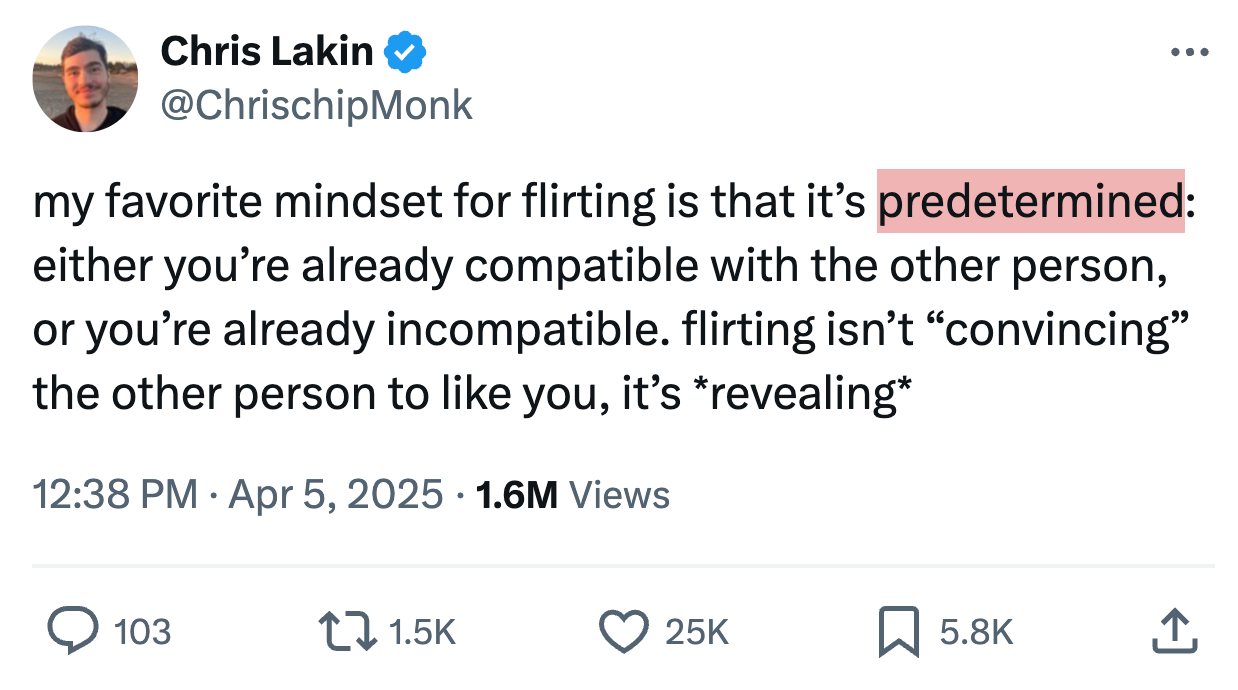
Task: Open Chris Lakin's profile via his avatar
Action: (85, 77)
